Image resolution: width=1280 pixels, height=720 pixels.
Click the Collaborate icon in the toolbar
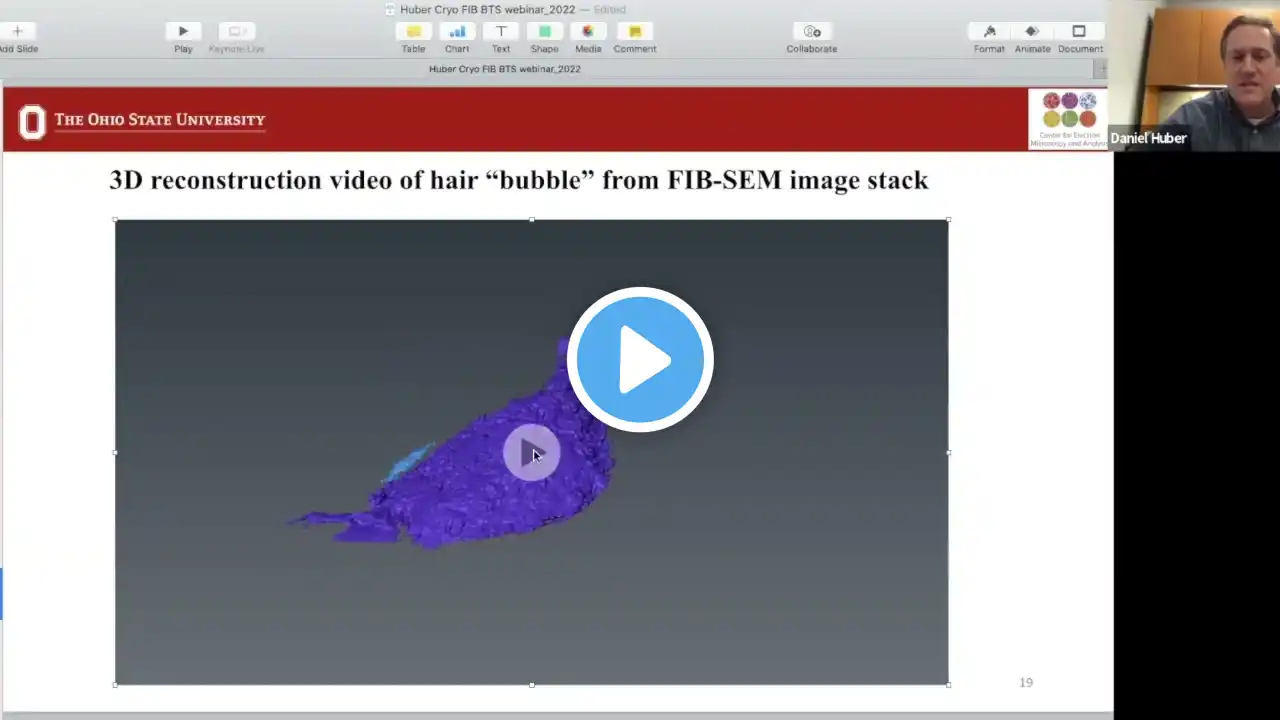point(812,31)
